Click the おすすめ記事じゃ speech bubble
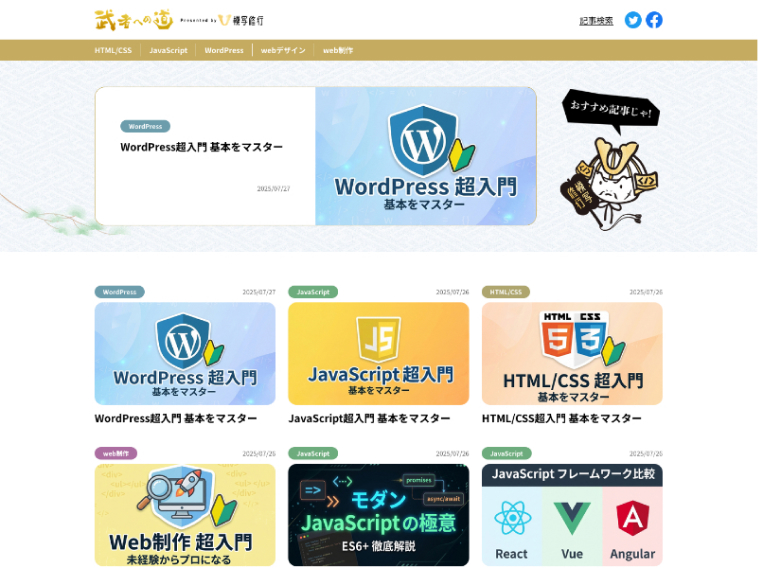The height and width of the screenshot is (568, 758). (x=611, y=111)
